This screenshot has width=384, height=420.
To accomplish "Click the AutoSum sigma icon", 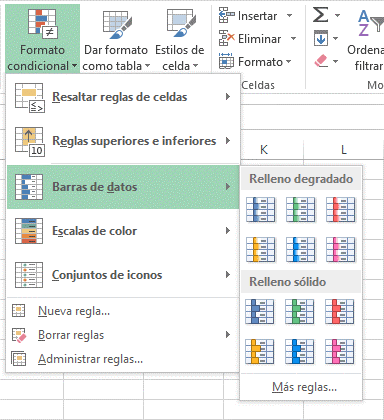I will pyautogui.click(x=321, y=15).
